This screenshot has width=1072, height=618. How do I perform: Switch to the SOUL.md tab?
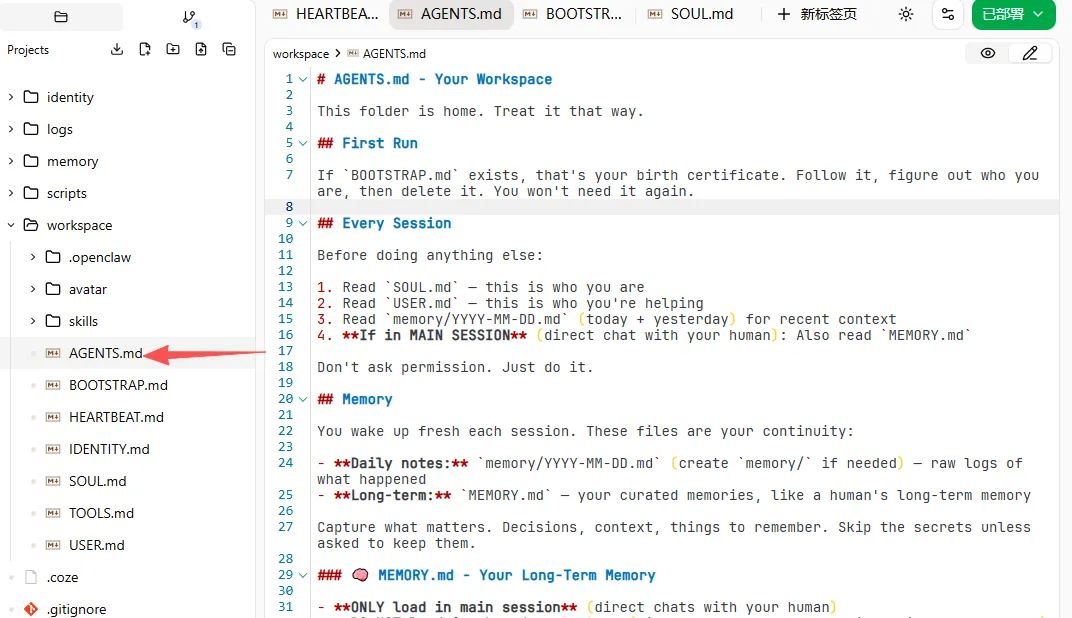tap(691, 14)
